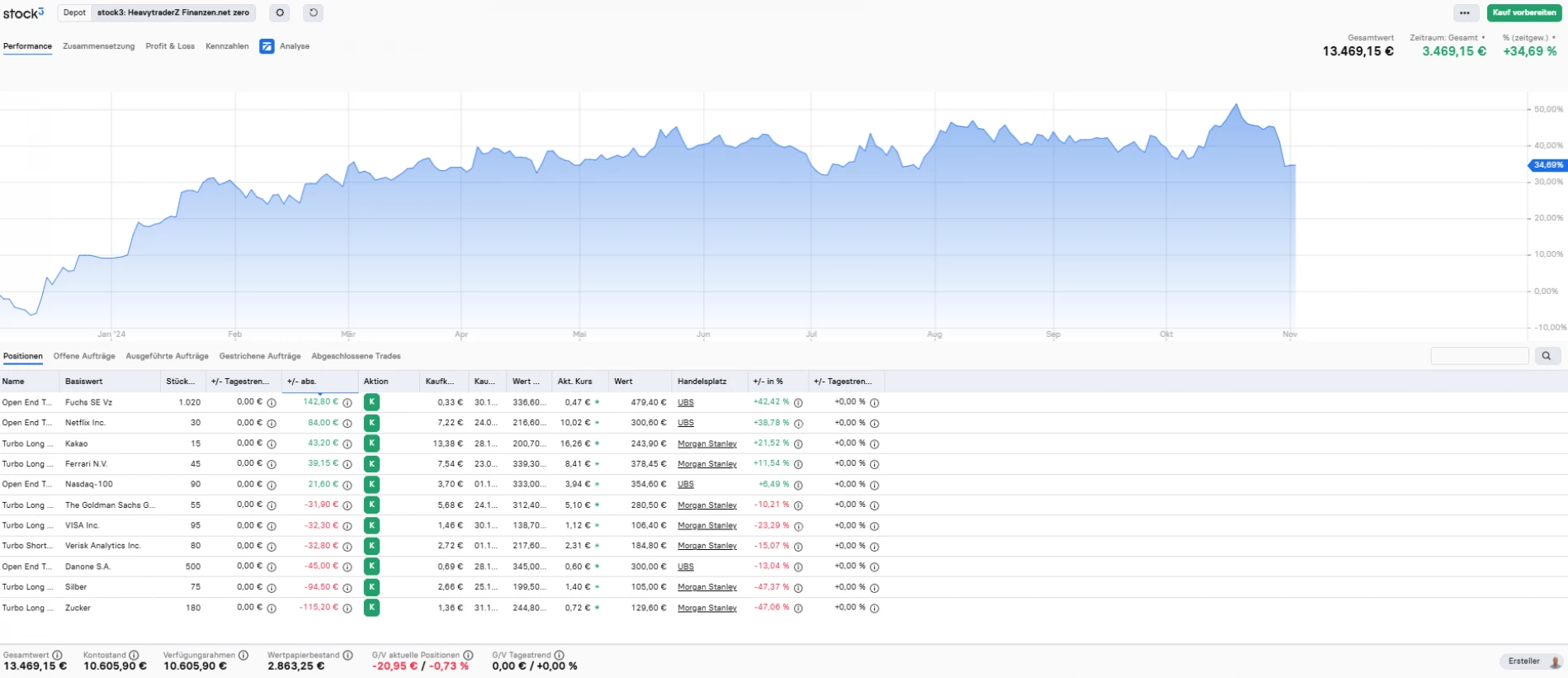1568x678 pixels.
Task: Sort by the +/- abs. column header
Action: [302, 382]
